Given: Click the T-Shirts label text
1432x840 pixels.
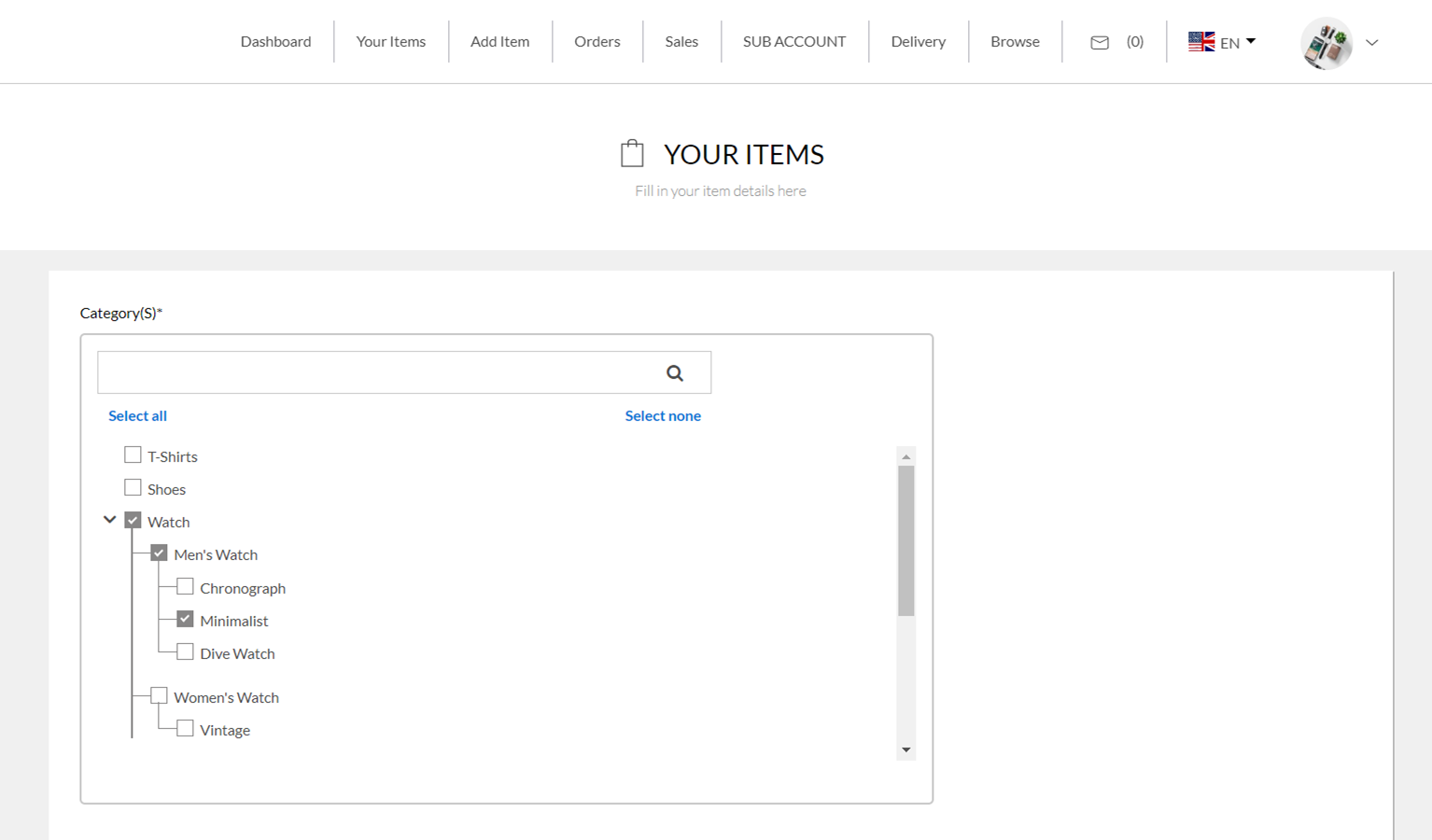Looking at the screenshot, I should click(173, 457).
